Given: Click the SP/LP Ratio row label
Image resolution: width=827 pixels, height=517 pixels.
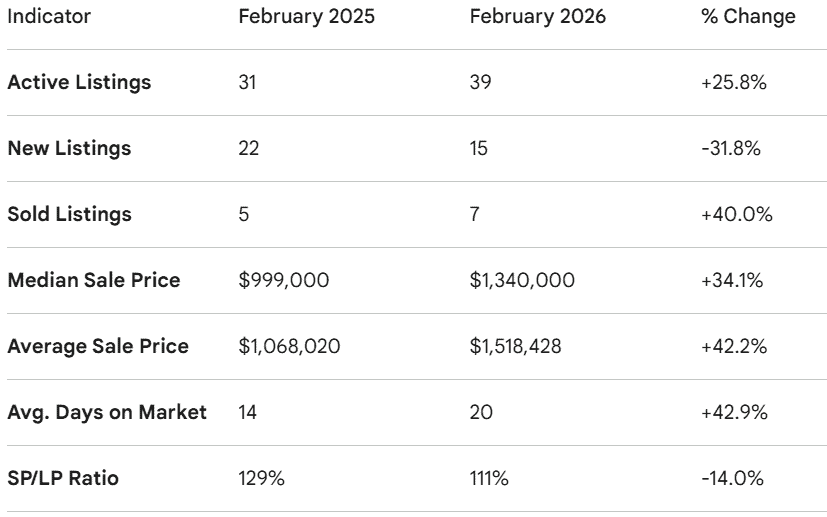Looking at the screenshot, I should pos(63,478).
